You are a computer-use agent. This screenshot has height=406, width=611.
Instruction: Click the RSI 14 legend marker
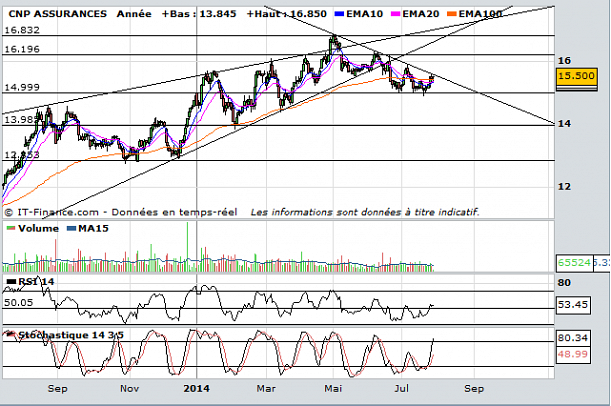(12, 281)
